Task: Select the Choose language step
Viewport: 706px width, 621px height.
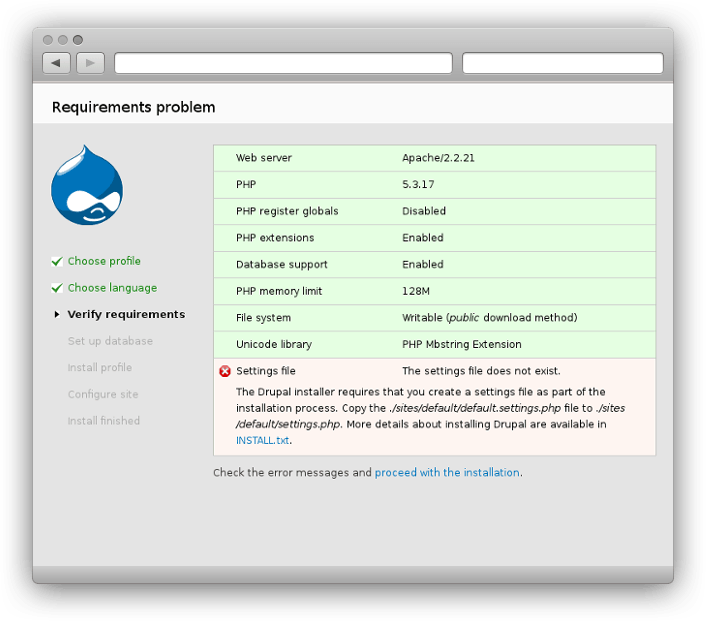Action: (x=113, y=288)
